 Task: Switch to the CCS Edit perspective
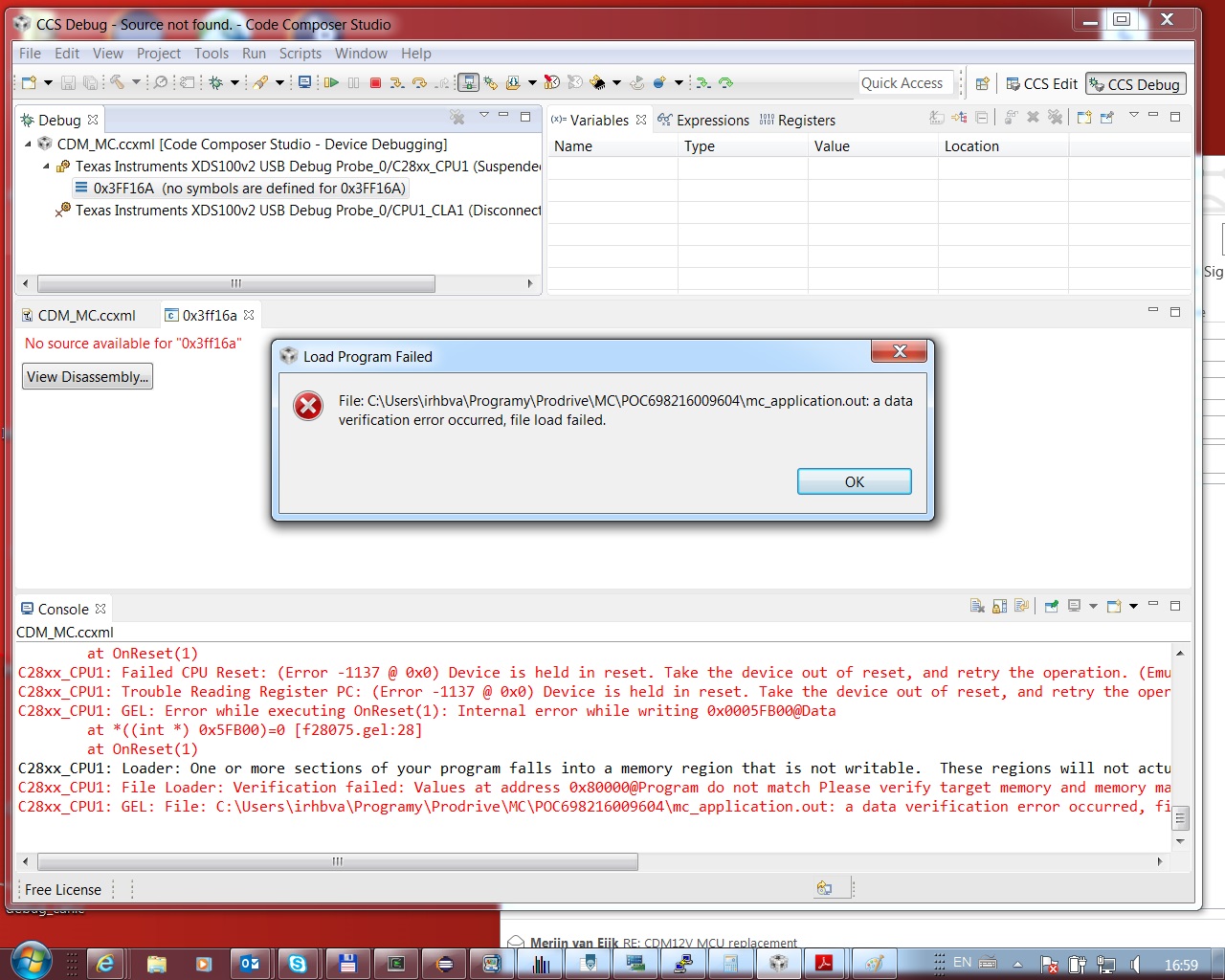(1041, 84)
